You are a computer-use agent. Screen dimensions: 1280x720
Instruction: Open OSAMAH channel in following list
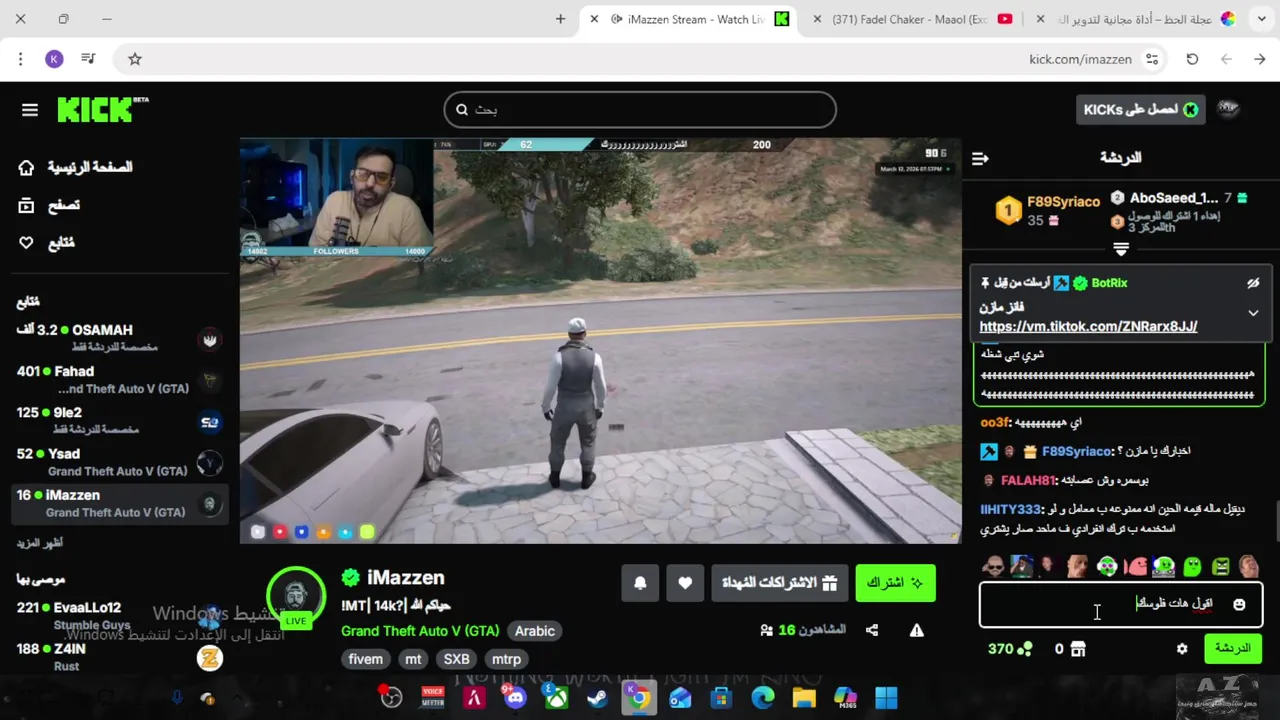coord(120,338)
